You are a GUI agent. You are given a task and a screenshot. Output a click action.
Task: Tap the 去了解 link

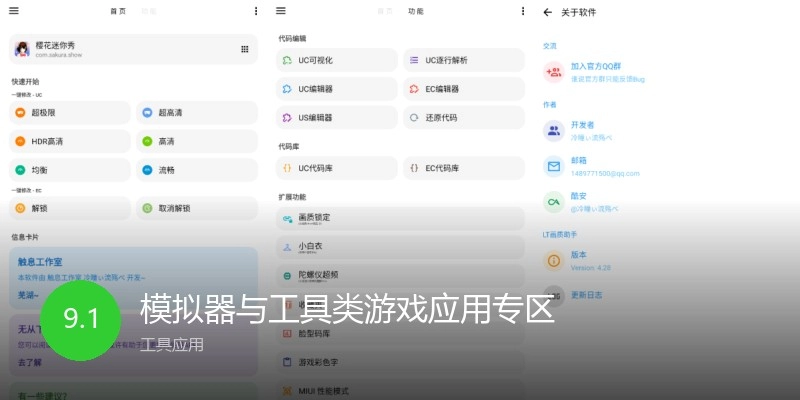30,363
